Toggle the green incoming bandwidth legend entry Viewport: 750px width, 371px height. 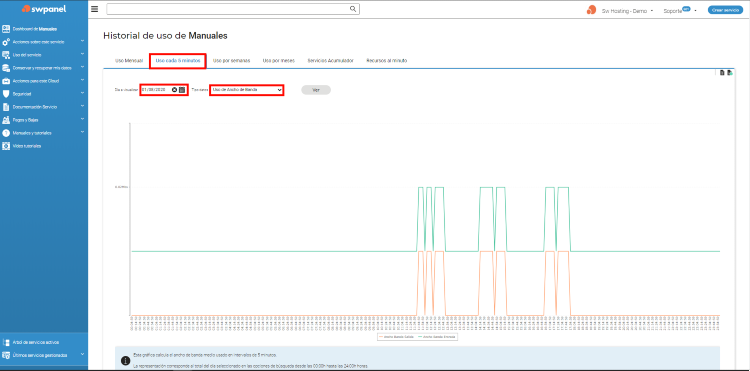(437, 337)
